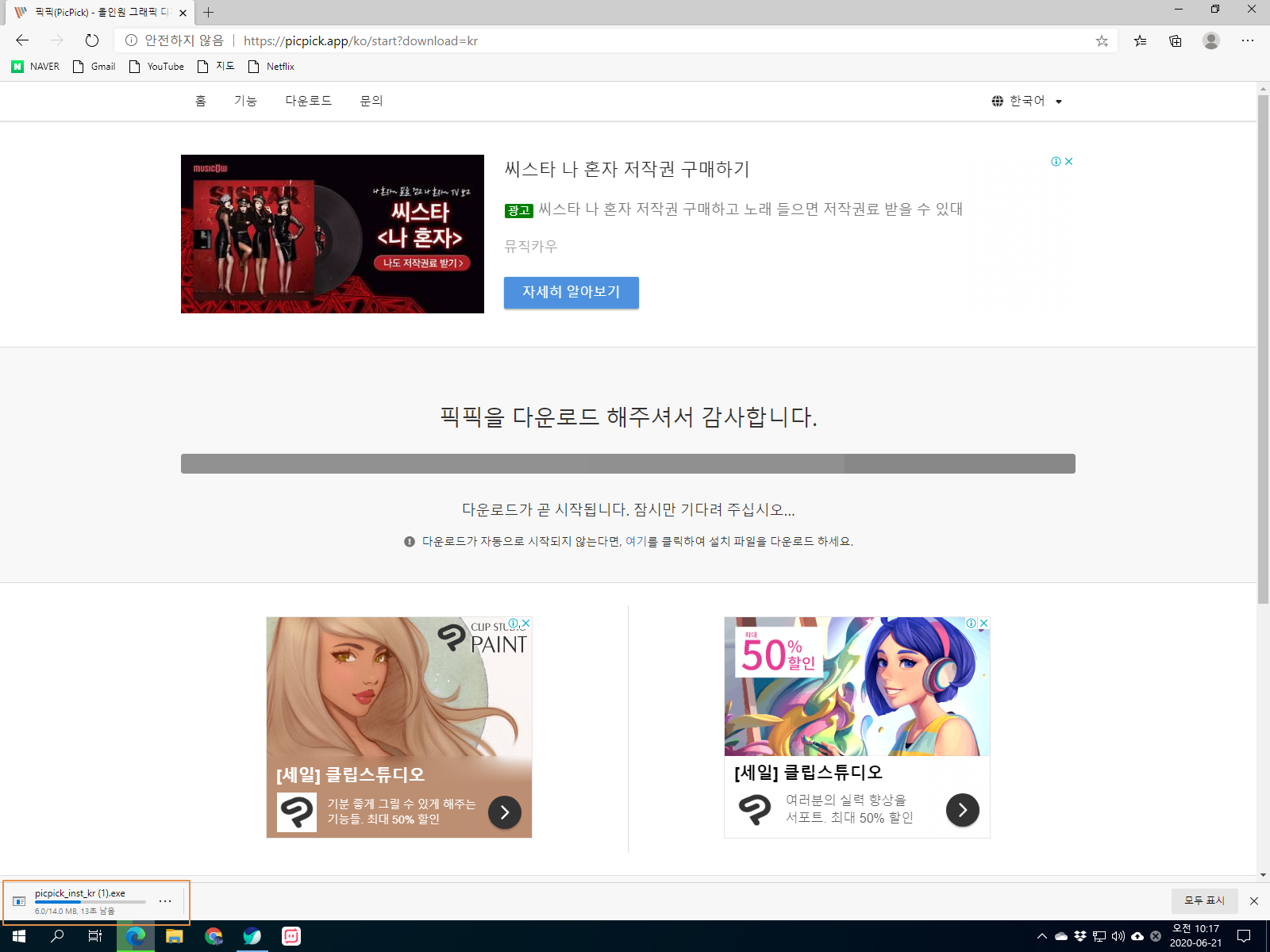Open Task View on the taskbar
The image size is (1270, 952).
95,936
